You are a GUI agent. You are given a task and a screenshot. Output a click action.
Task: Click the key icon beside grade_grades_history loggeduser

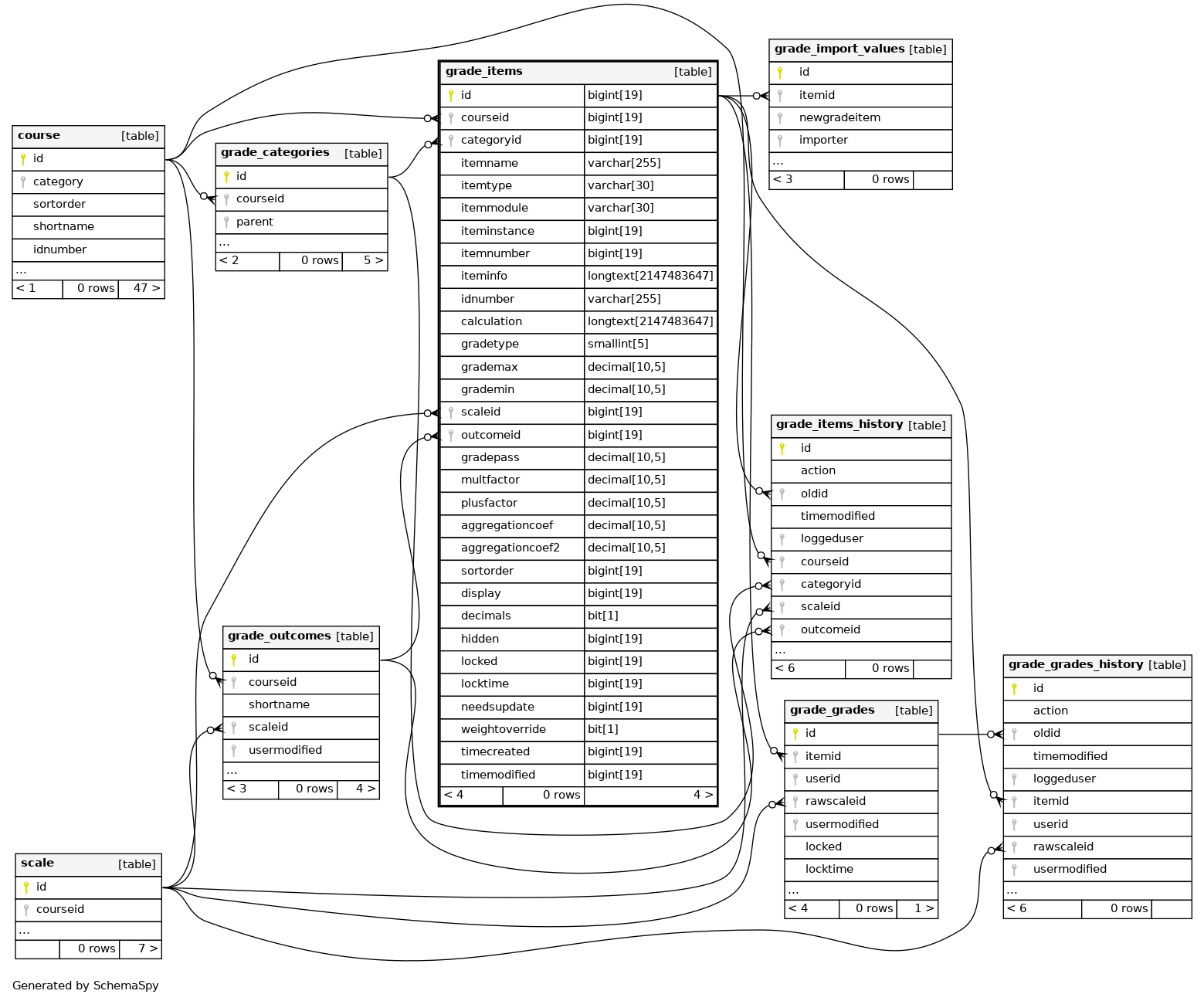tap(1014, 779)
